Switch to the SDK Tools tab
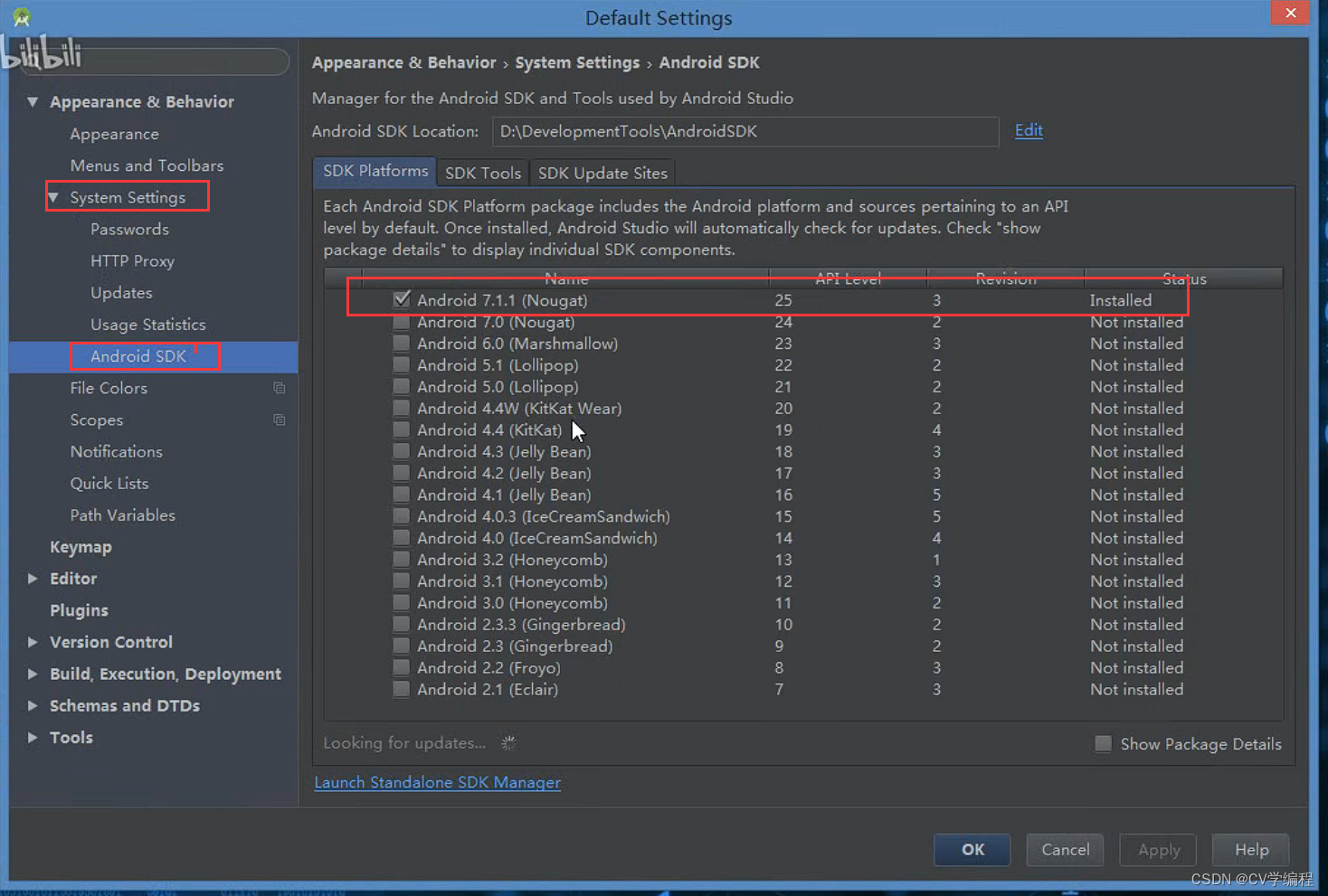The width and height of the screenshot is (1328, 896). 483,173
